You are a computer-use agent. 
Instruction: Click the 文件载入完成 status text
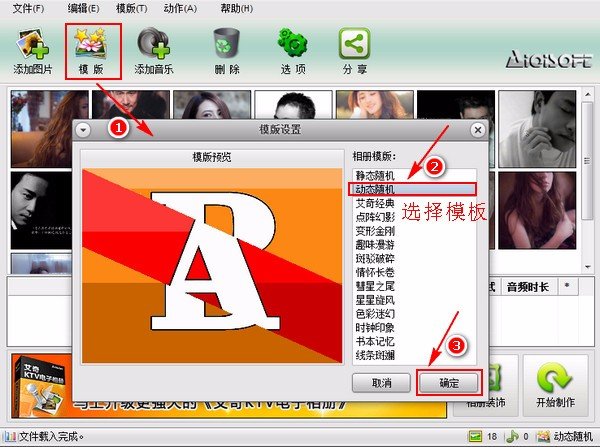[x=51, y=436]
